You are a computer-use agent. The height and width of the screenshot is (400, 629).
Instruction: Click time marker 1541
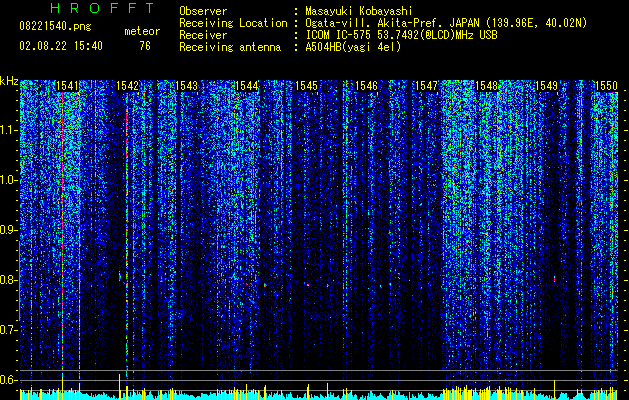[x=67, y=86]
